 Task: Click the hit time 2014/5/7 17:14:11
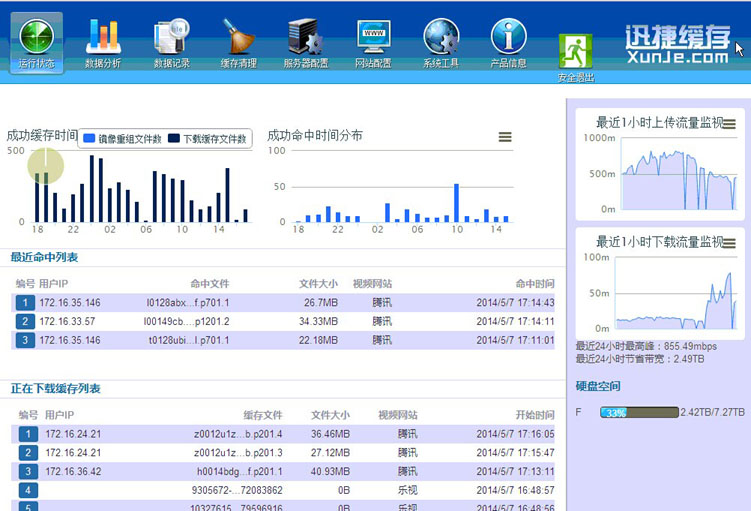515,321
